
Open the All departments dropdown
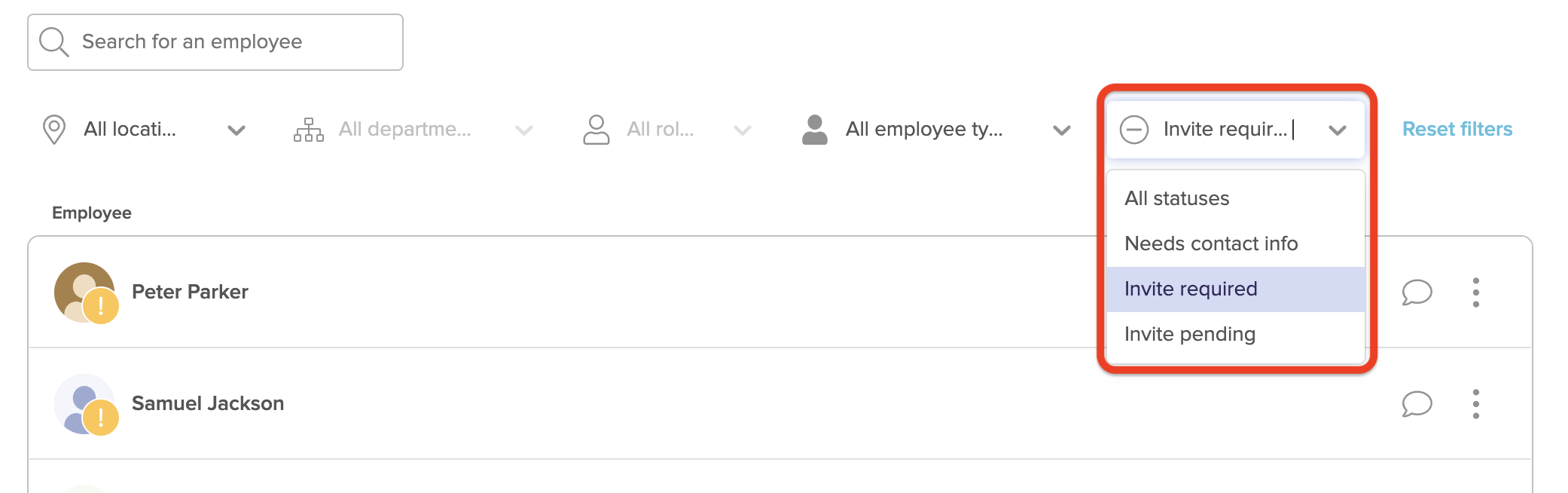coord(524,129)
